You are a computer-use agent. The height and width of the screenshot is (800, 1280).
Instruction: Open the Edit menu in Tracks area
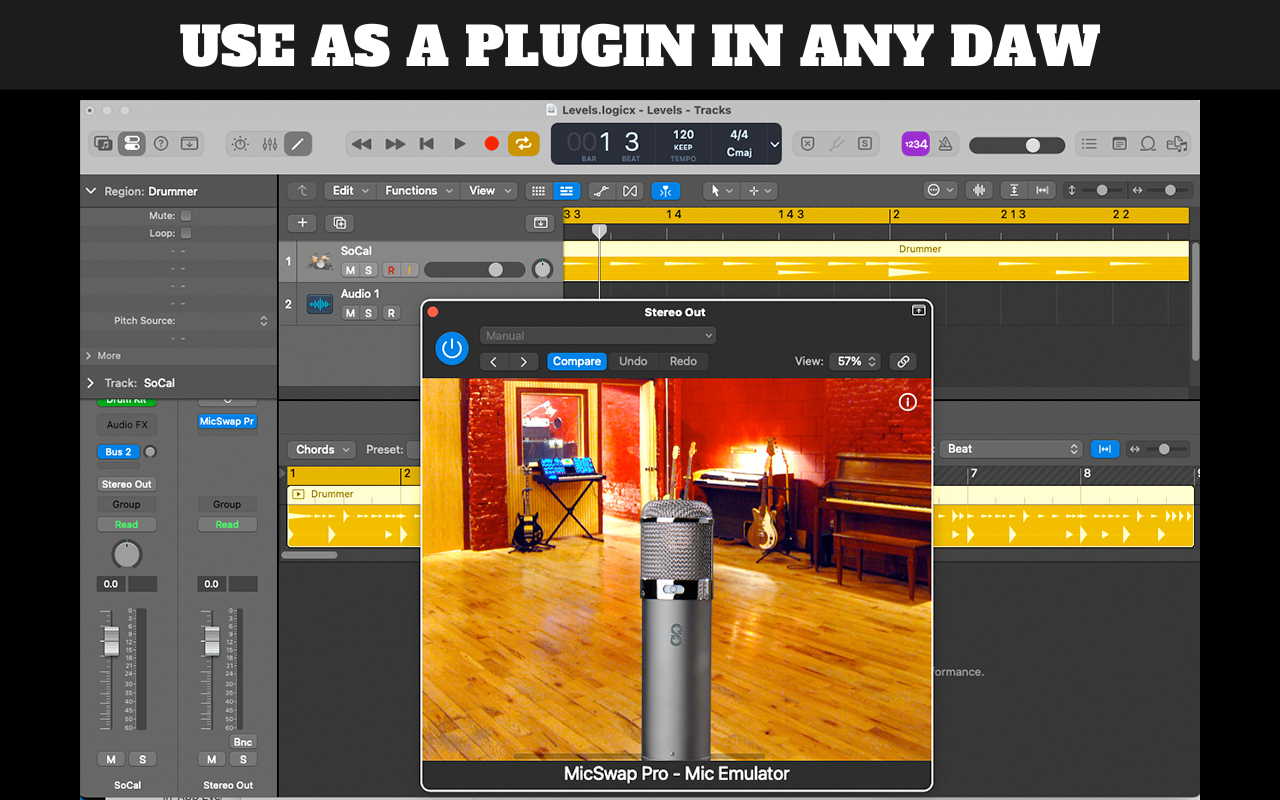coord(350,191)
